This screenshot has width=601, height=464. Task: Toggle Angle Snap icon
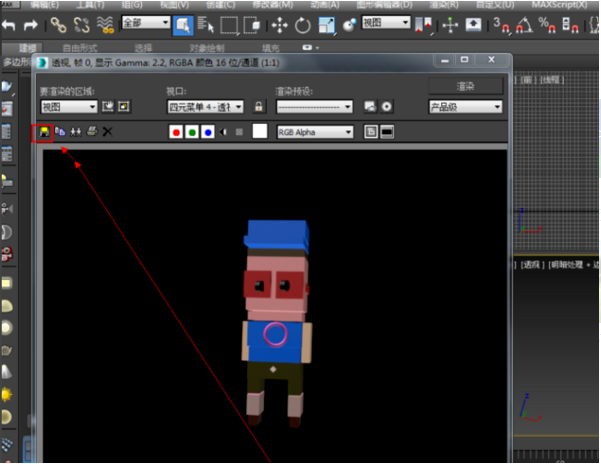pos(524,25)
